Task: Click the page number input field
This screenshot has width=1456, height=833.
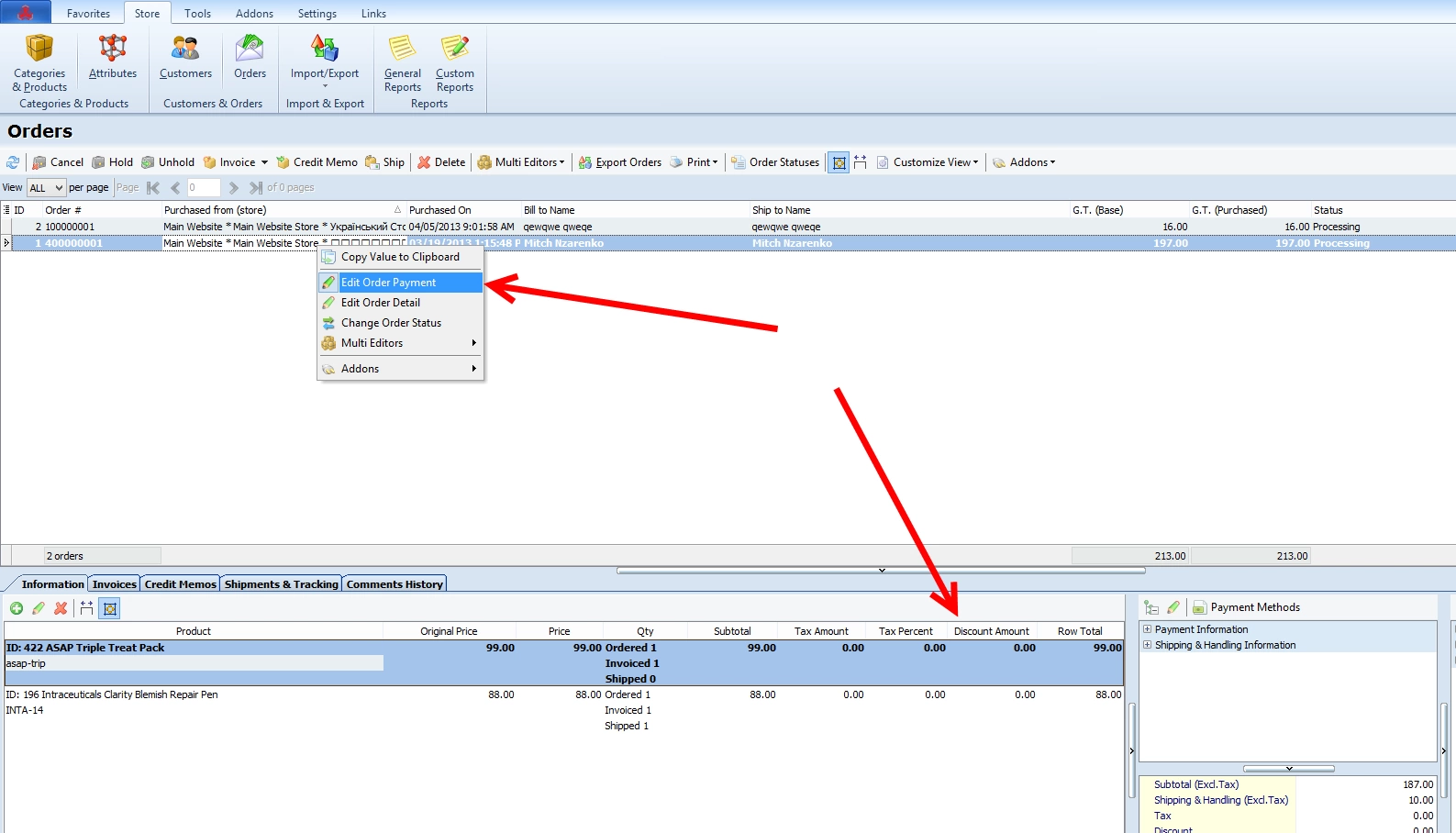Action: click(203, 188)
